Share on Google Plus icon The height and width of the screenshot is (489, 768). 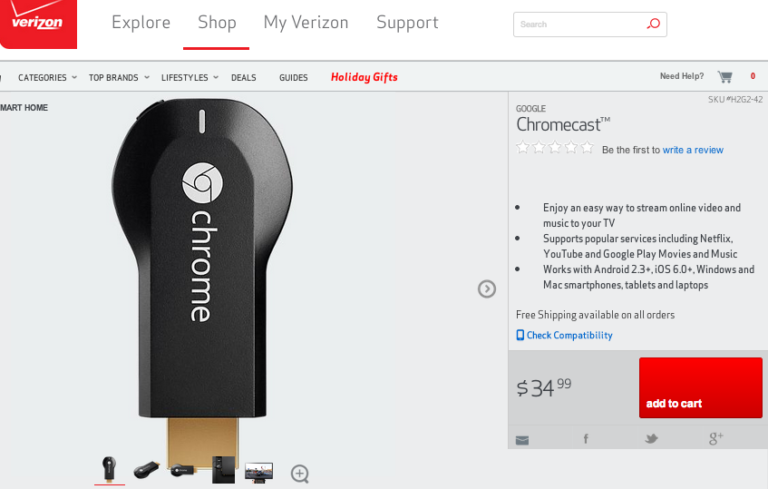click(x=715, y=439)
